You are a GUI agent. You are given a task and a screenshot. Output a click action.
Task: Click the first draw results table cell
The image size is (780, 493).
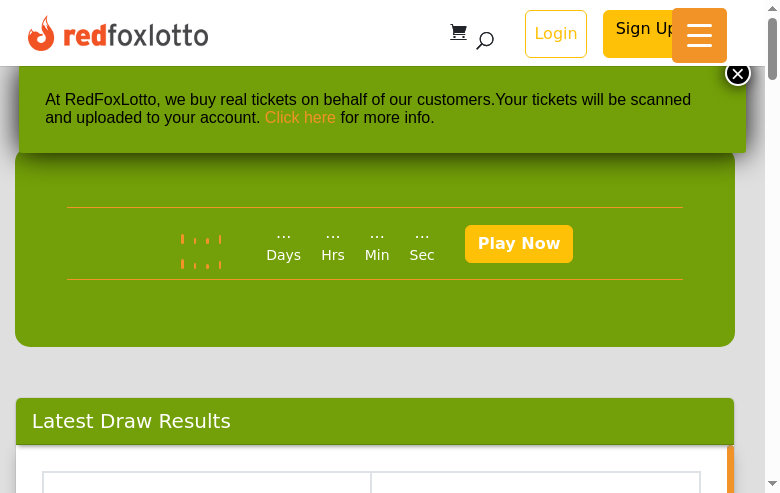pos(207,483)
